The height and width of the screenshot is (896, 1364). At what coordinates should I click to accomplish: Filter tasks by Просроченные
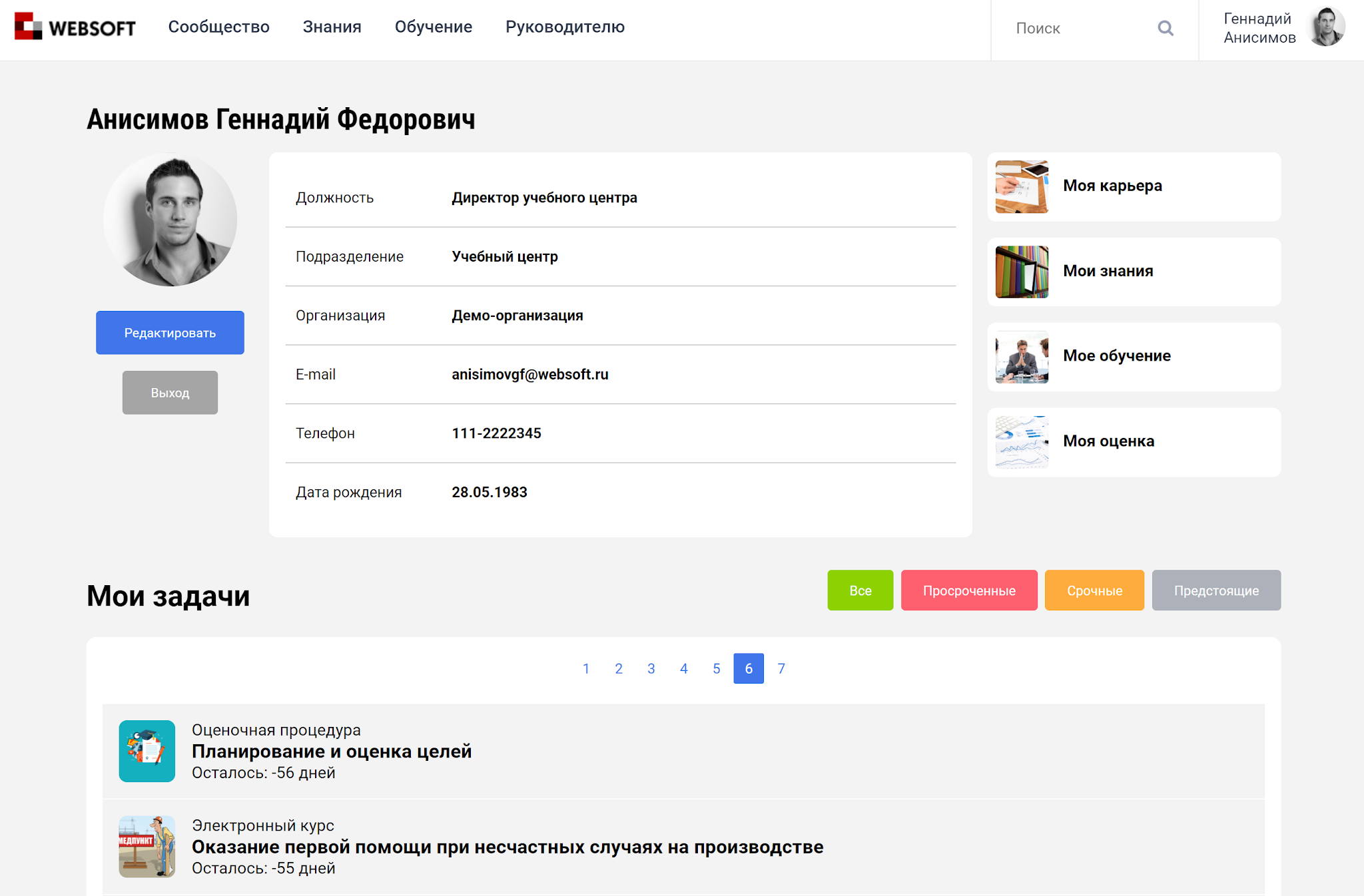(x=968, y=590)
